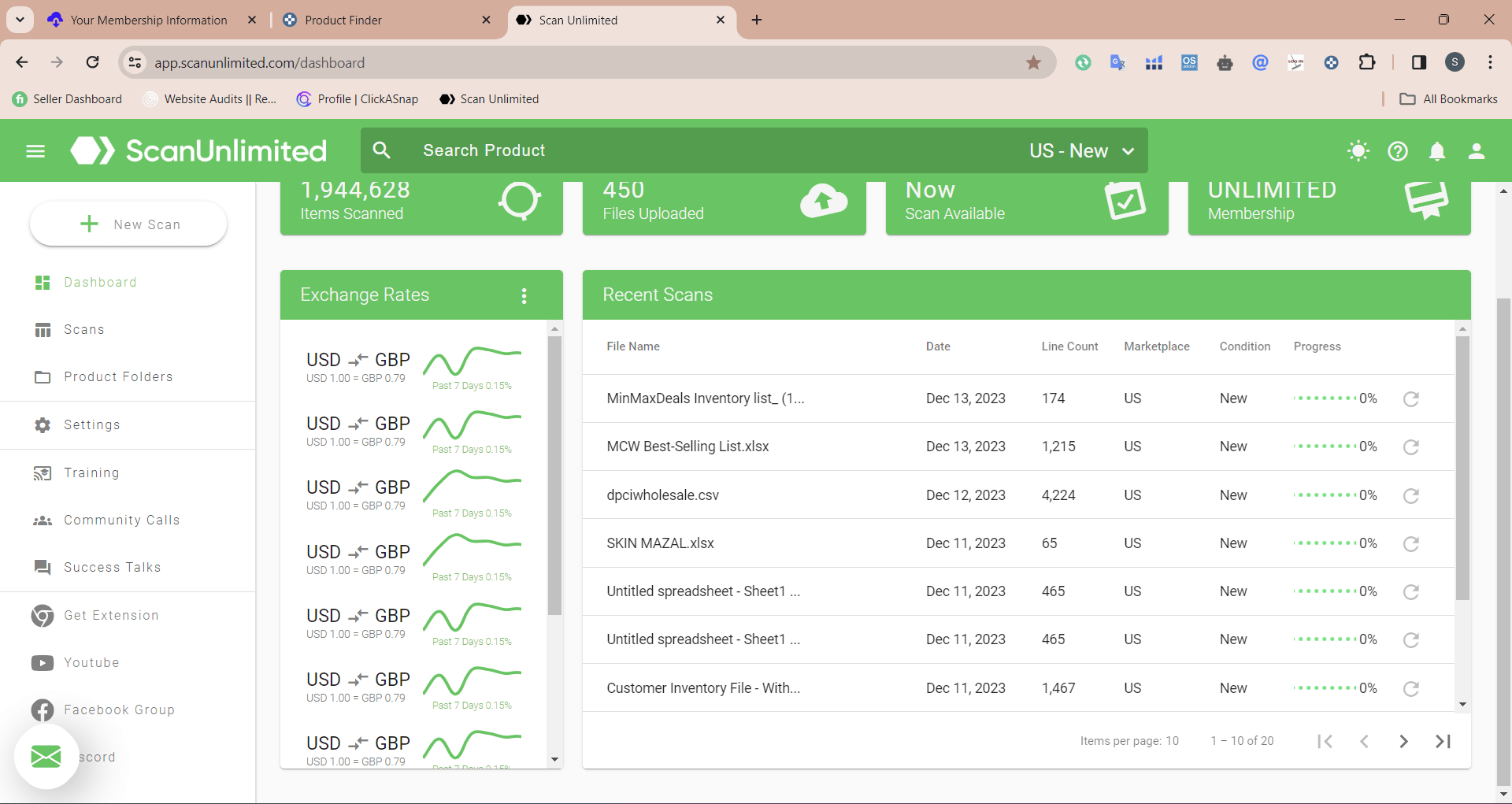Screen dimensions: 1512x804
Task: Open a new browser tab
Action: click(x=757, y=20)
